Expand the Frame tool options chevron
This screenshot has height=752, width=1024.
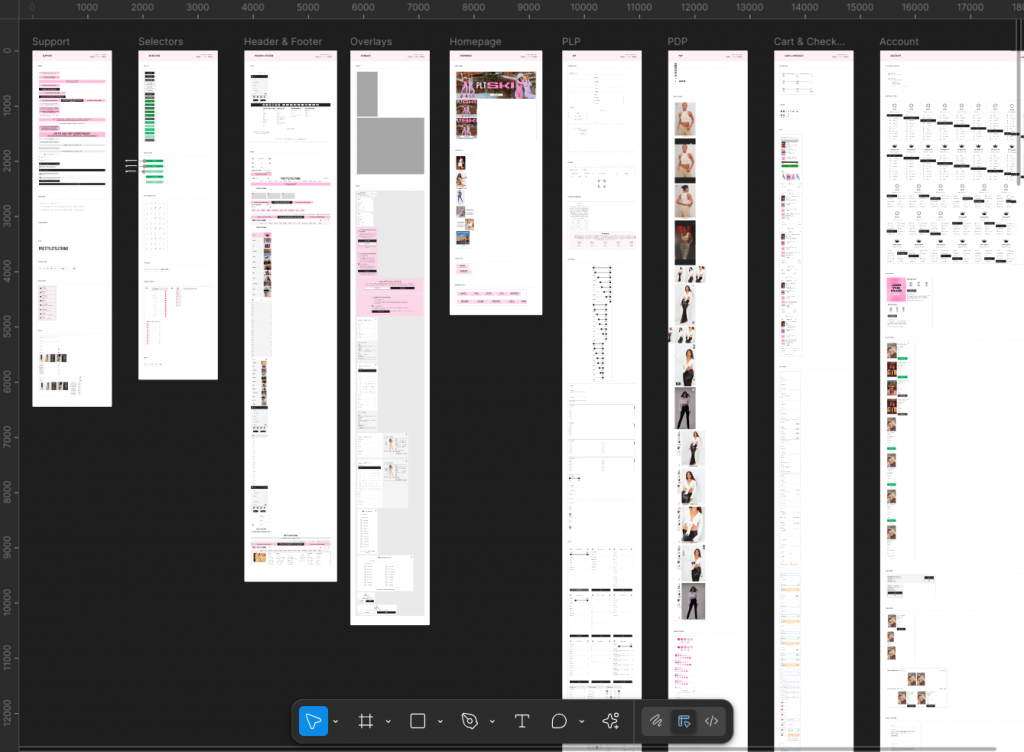click(x=388, y=722)
